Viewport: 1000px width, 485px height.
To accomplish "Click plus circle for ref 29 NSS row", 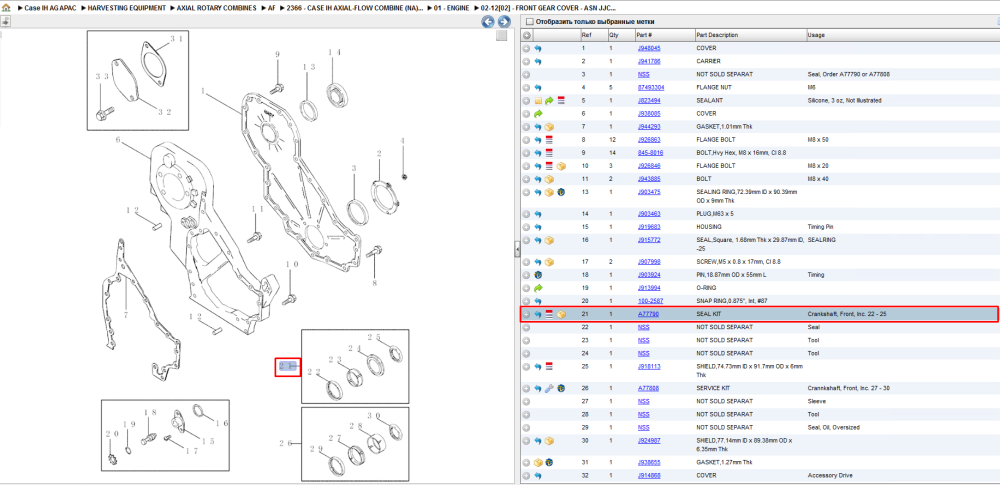I will (x=526, y=427).
